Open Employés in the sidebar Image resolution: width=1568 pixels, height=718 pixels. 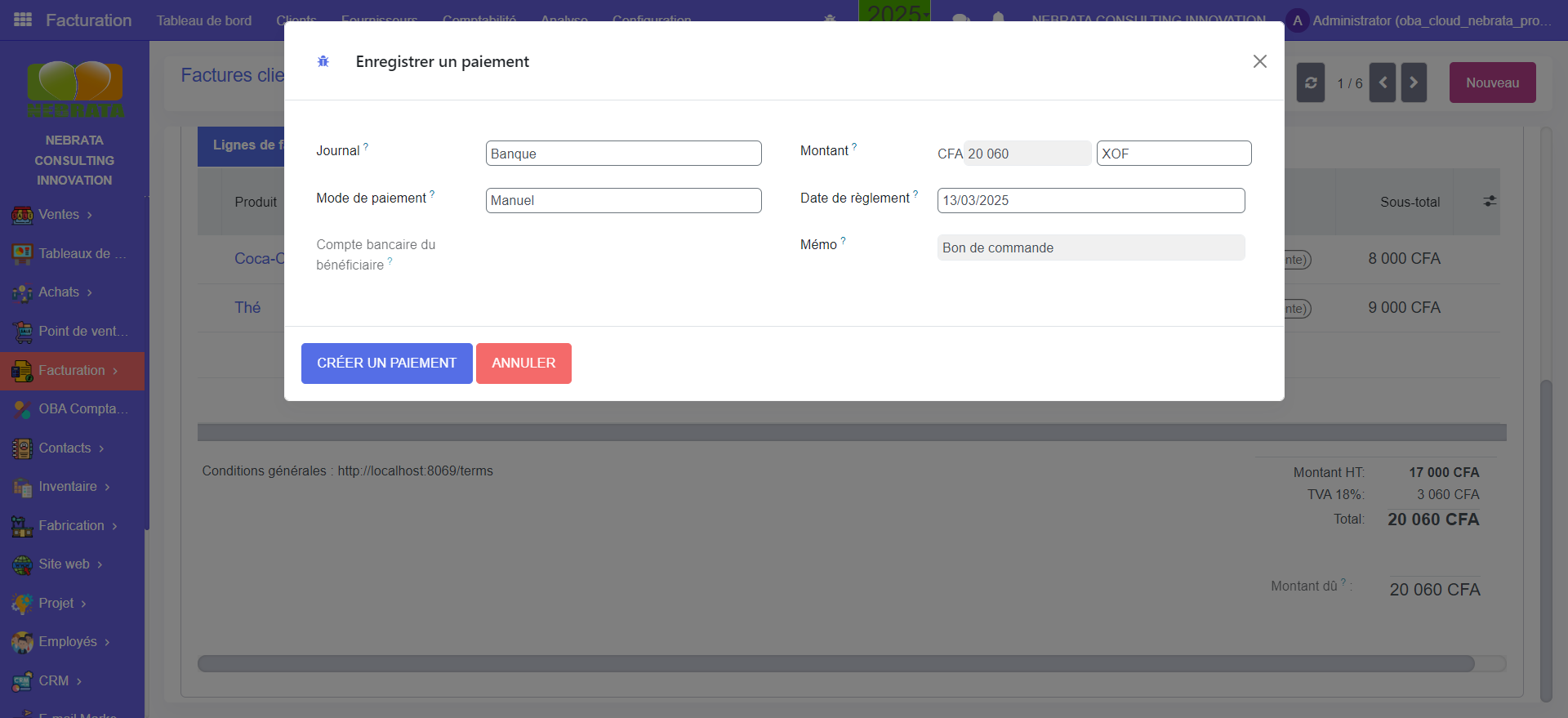tap(68, 642)
